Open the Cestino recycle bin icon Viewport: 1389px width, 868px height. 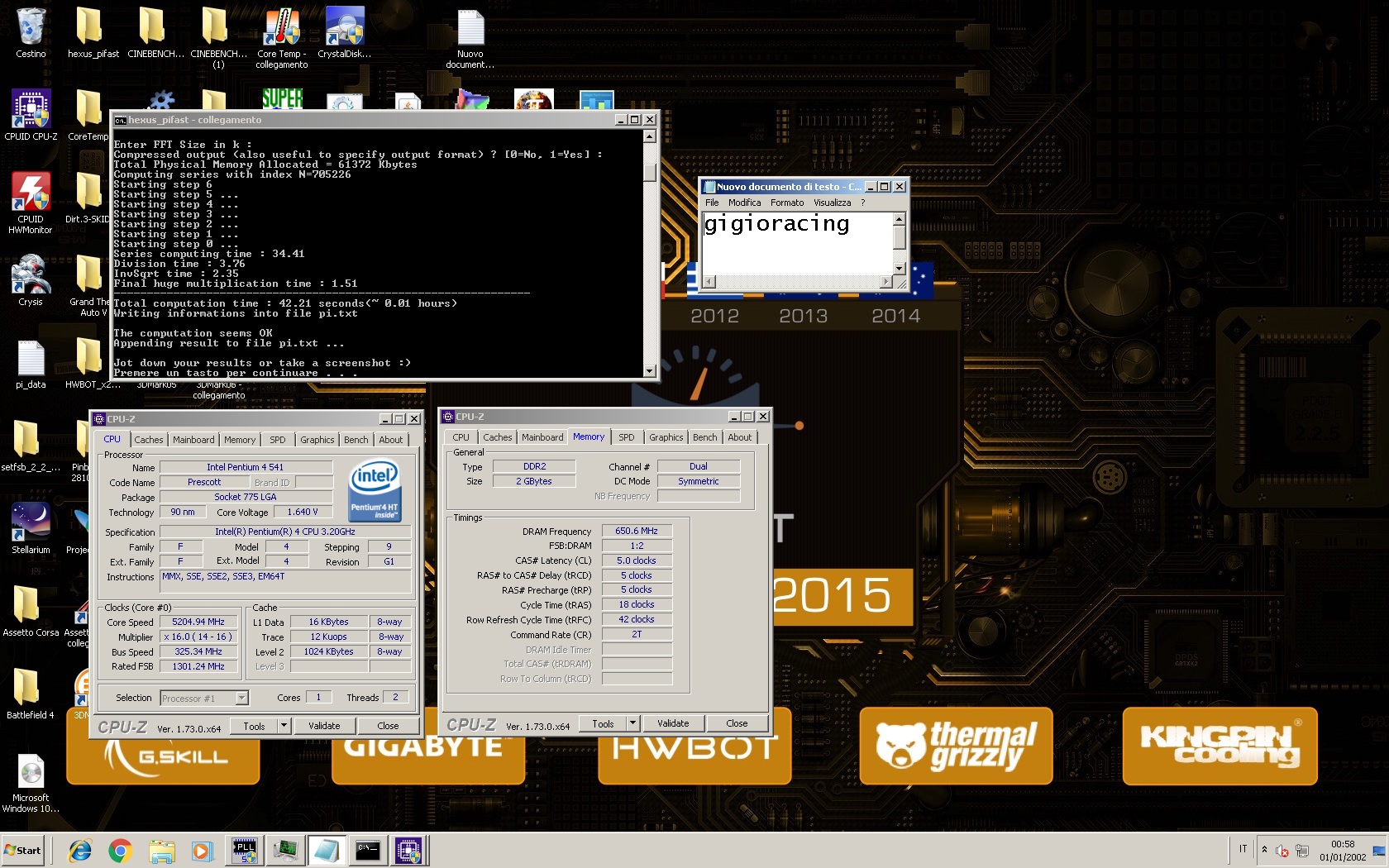[31, 33]
